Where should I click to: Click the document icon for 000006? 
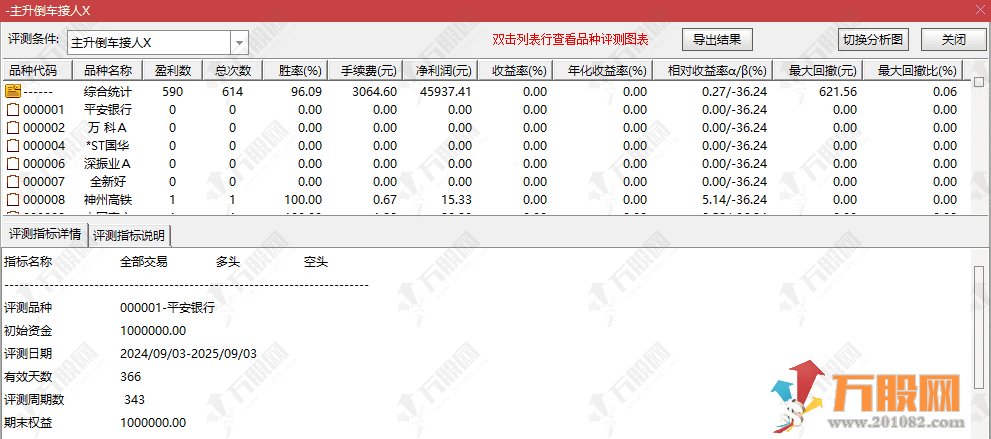coord(13,164)
